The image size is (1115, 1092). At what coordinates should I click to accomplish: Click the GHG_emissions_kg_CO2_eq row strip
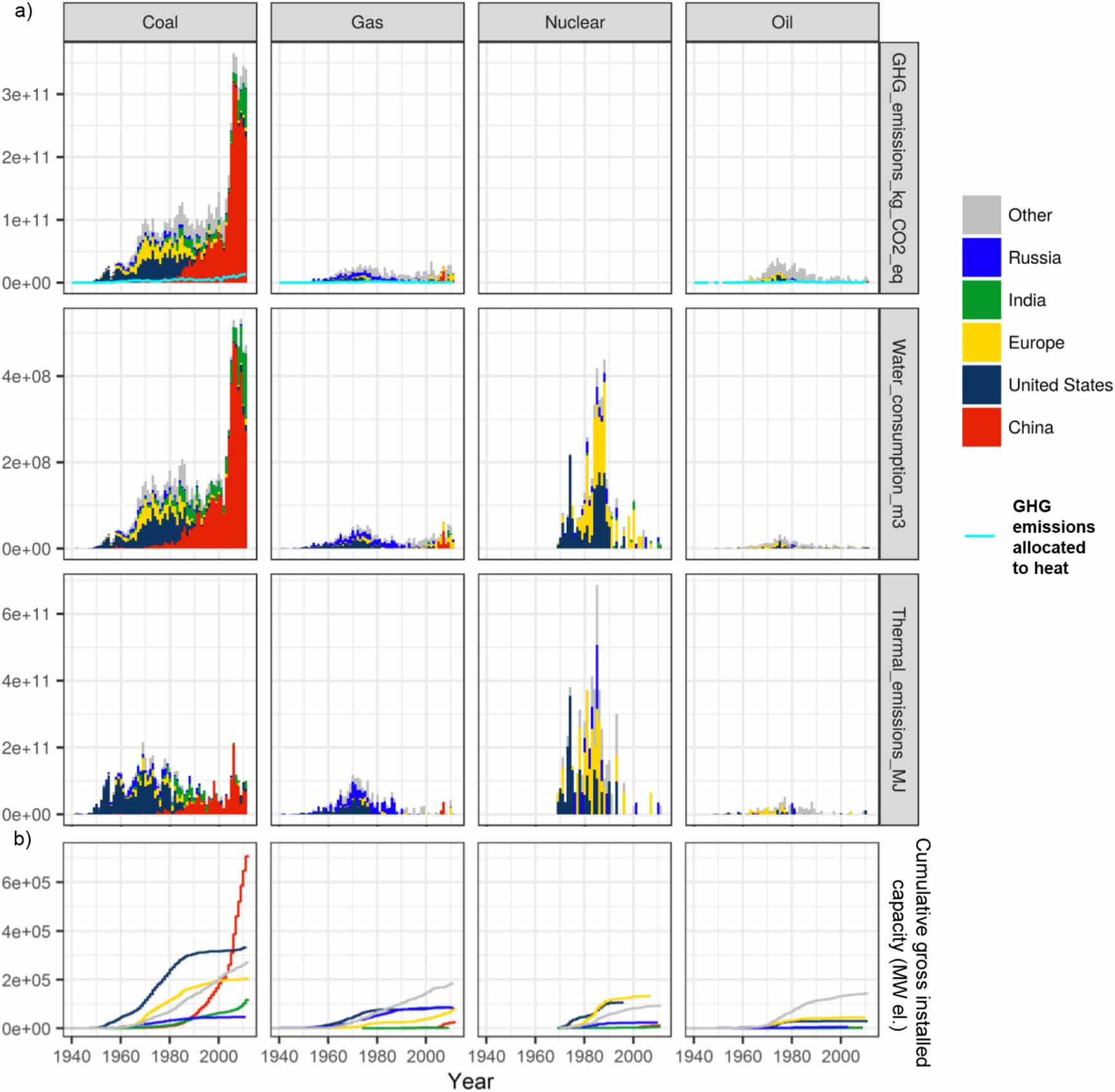click(898, 168)
